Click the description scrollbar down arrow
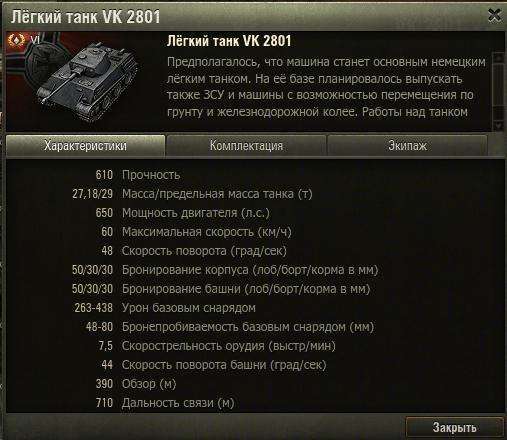Image resolution: width=507 pixels, height=440 pixels. click(x=499, y=126)
